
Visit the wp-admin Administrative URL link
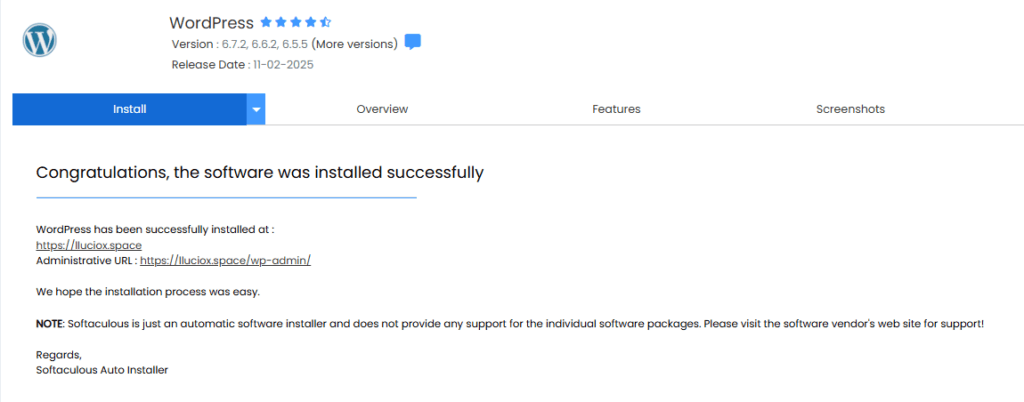pyautogui.click(x=226, y=260)
